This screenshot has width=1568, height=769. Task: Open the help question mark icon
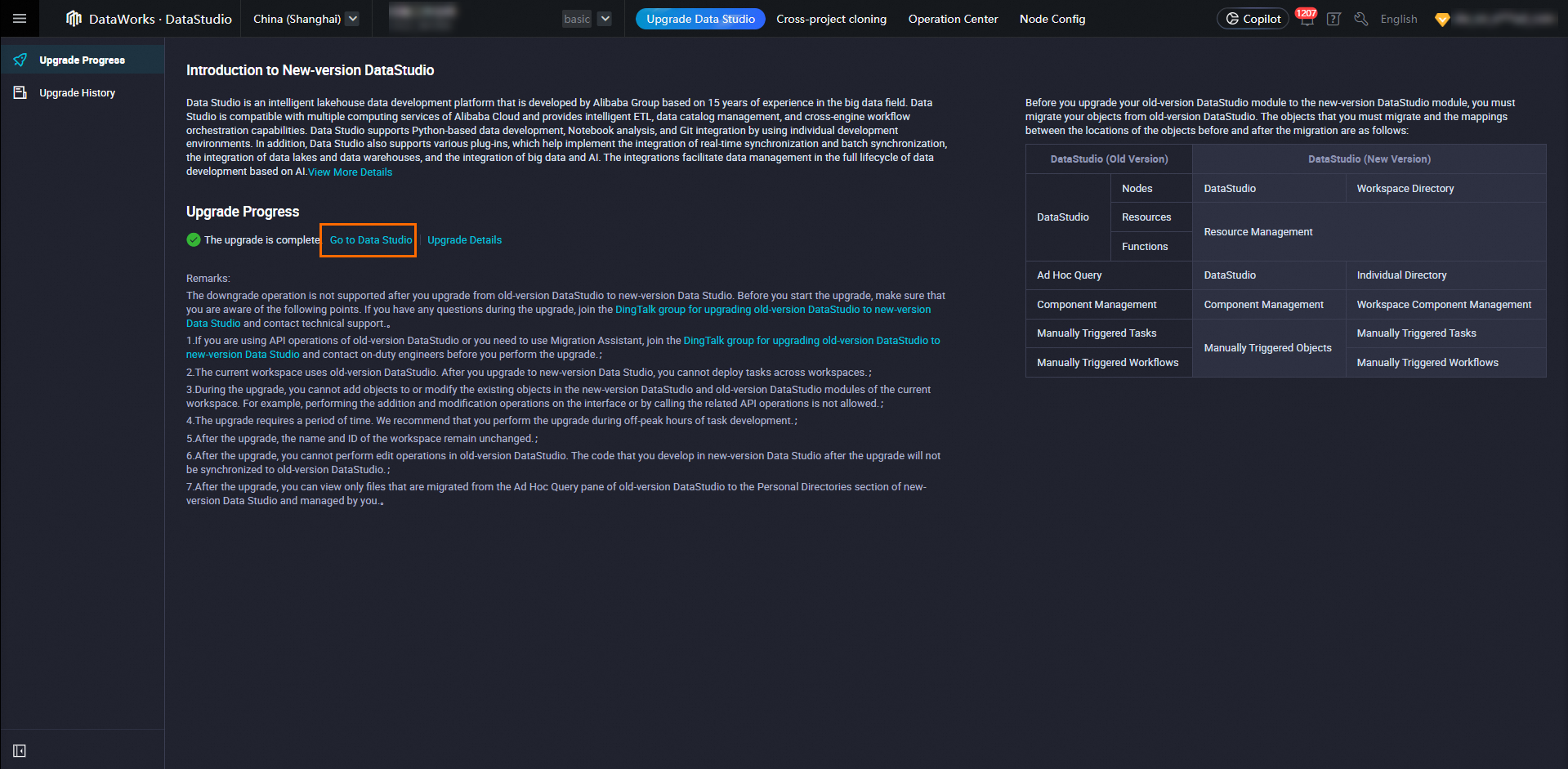tap(1333, 19)
